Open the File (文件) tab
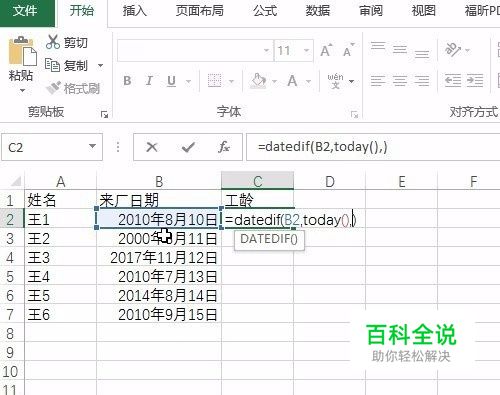Screen dimensions: 500x395 coord(26,12)
